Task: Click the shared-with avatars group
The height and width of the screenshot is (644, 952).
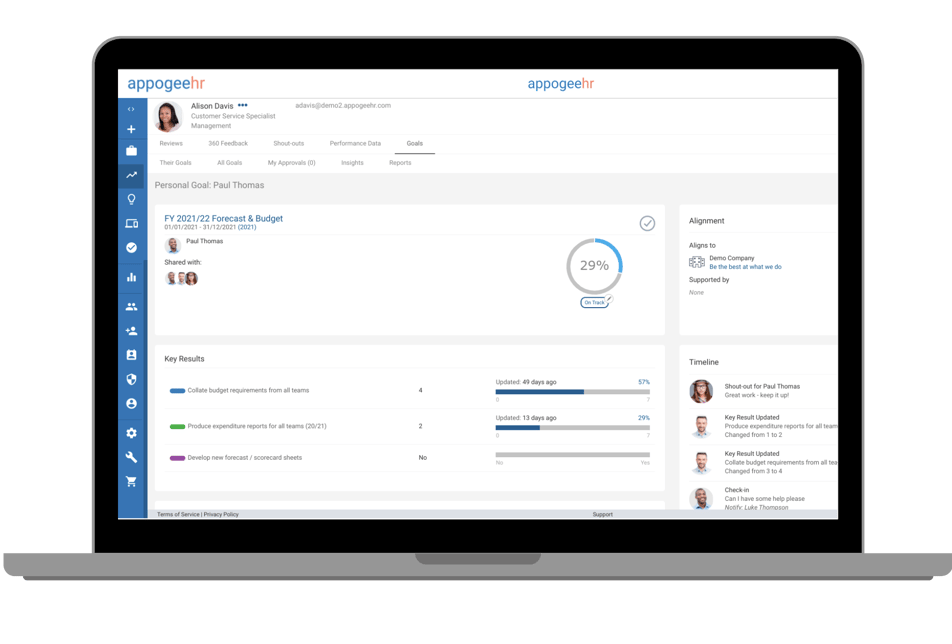Action: (182, 278)
